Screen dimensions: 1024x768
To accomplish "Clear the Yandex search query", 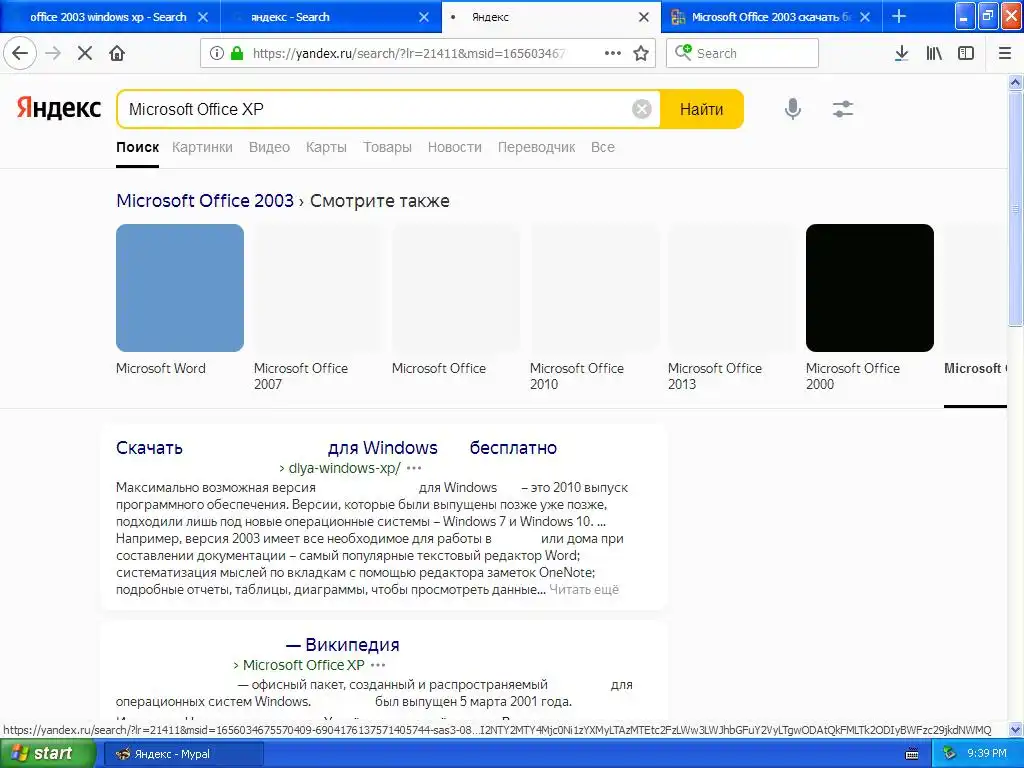I will click(642, 109).
